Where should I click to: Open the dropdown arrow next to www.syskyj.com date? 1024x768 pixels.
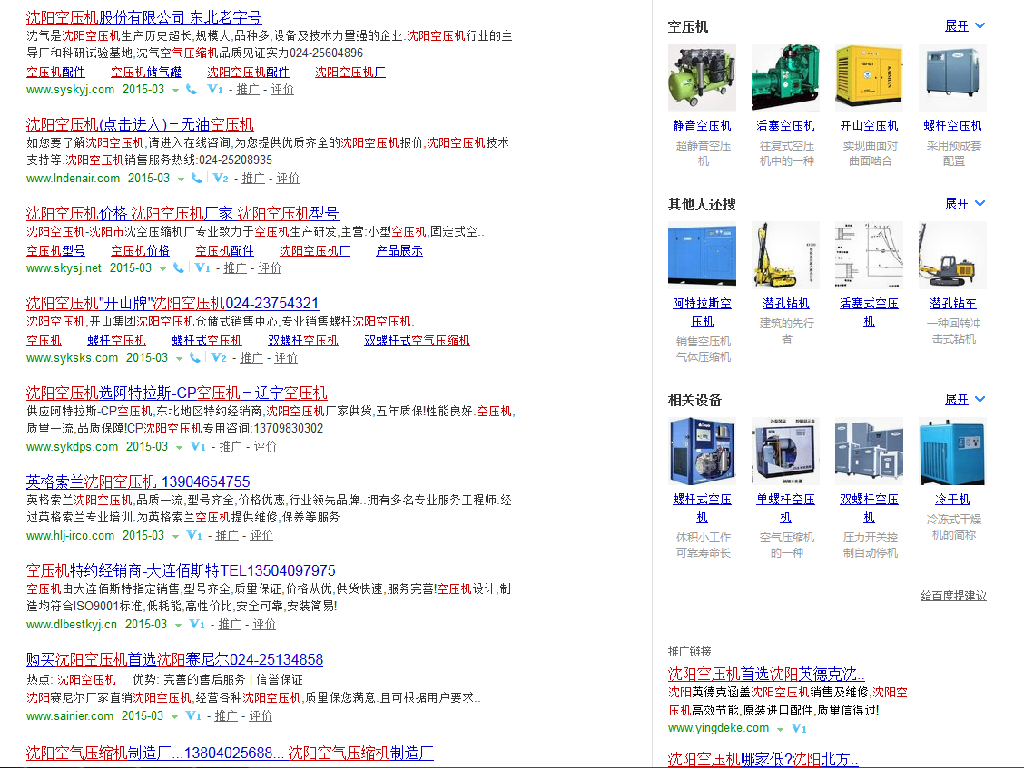pos(175,90)
